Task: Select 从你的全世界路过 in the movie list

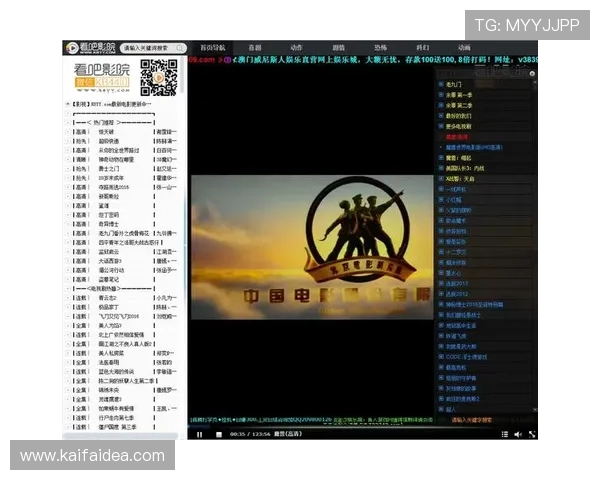Action: click(x=119, y=150)
